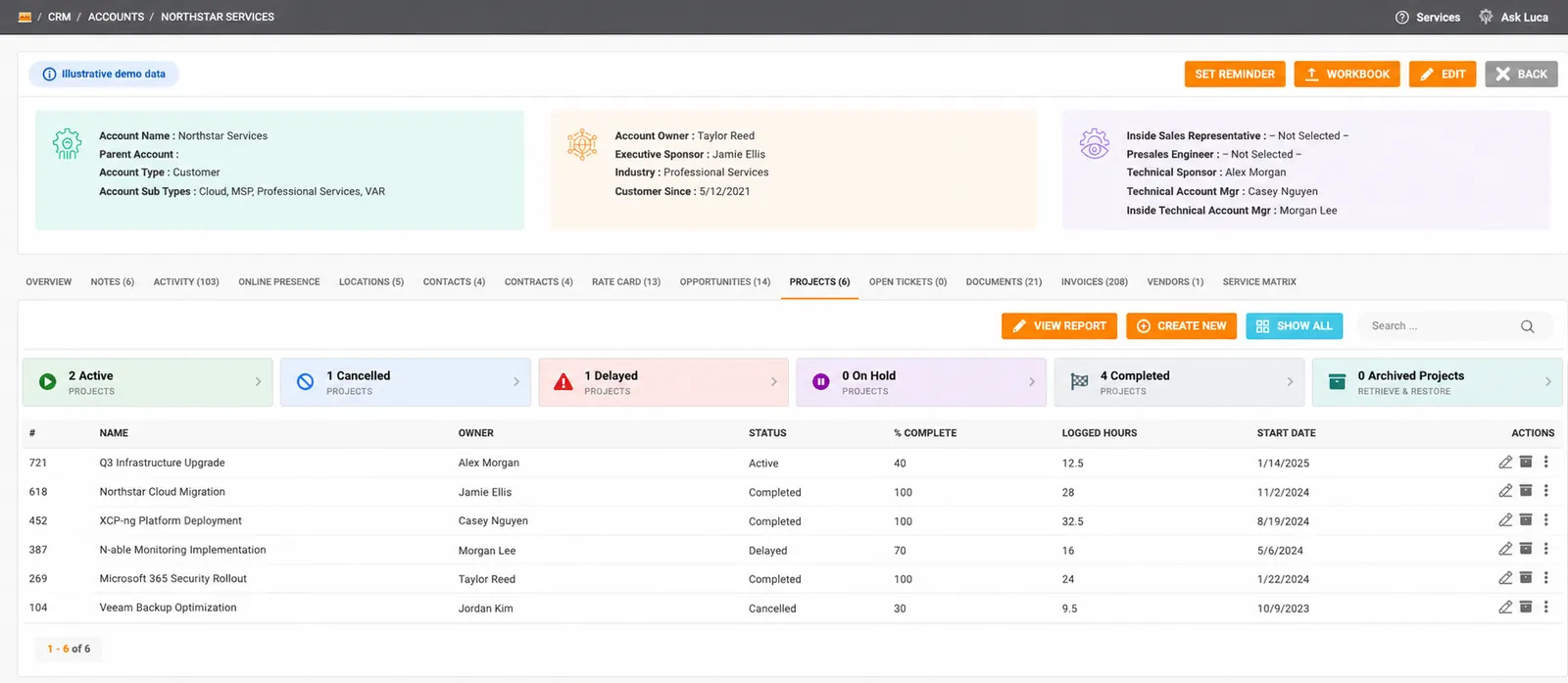Open the Rate Card (13) tab
The image size is (1568, 683).
(x=626, y=282)
